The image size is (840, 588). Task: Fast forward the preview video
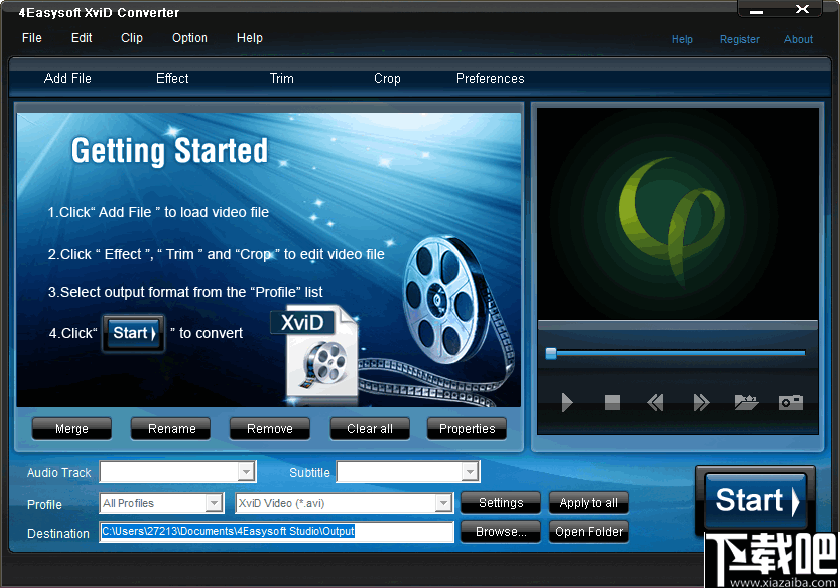point(700,403)
